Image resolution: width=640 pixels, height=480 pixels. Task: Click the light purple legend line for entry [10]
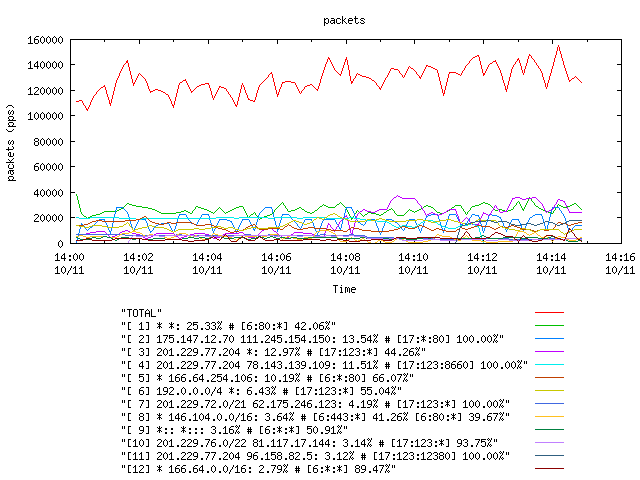(549, 442)
